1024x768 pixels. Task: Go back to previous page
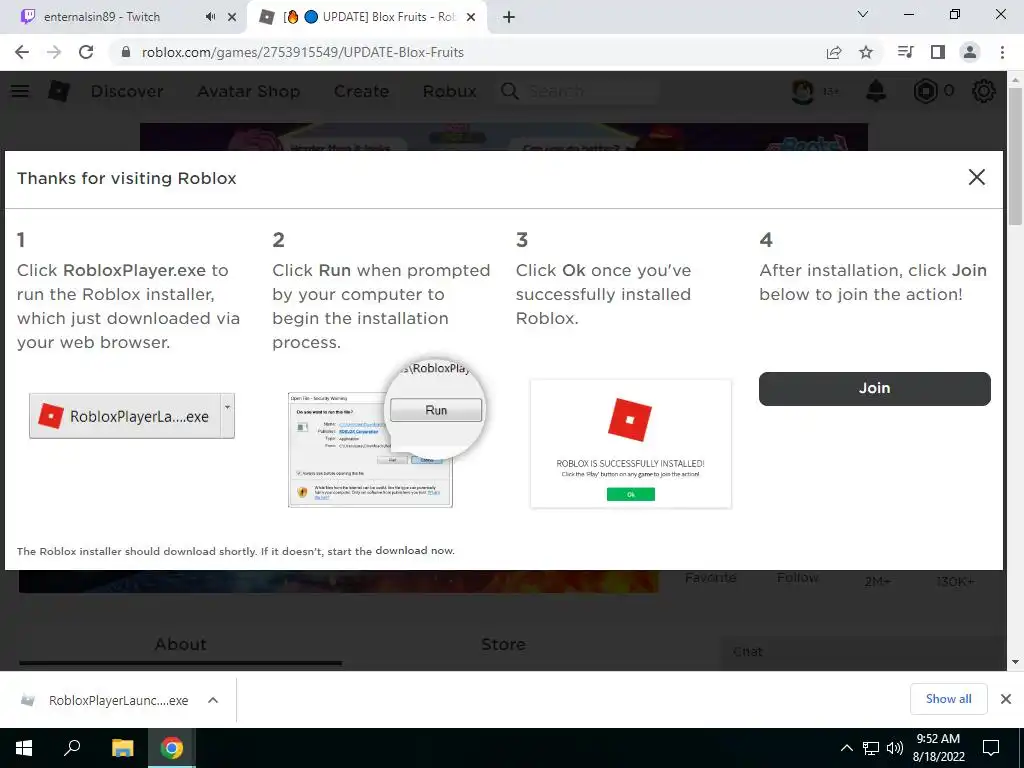point(22,52)
